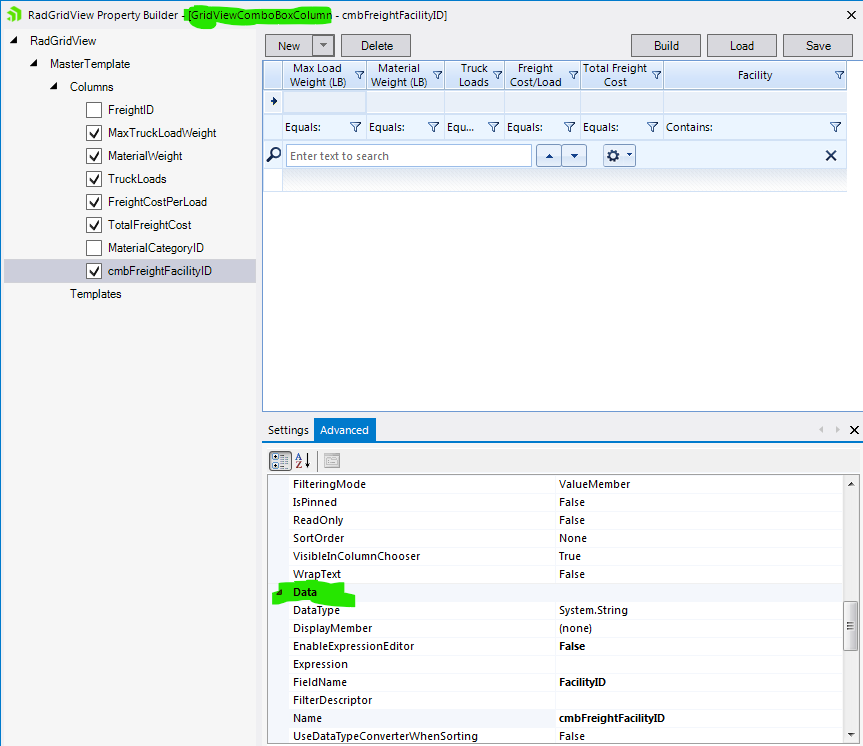863x746 pixels.
Task: Switch property grid to Categorized view
Action: (x=280, y=461)
